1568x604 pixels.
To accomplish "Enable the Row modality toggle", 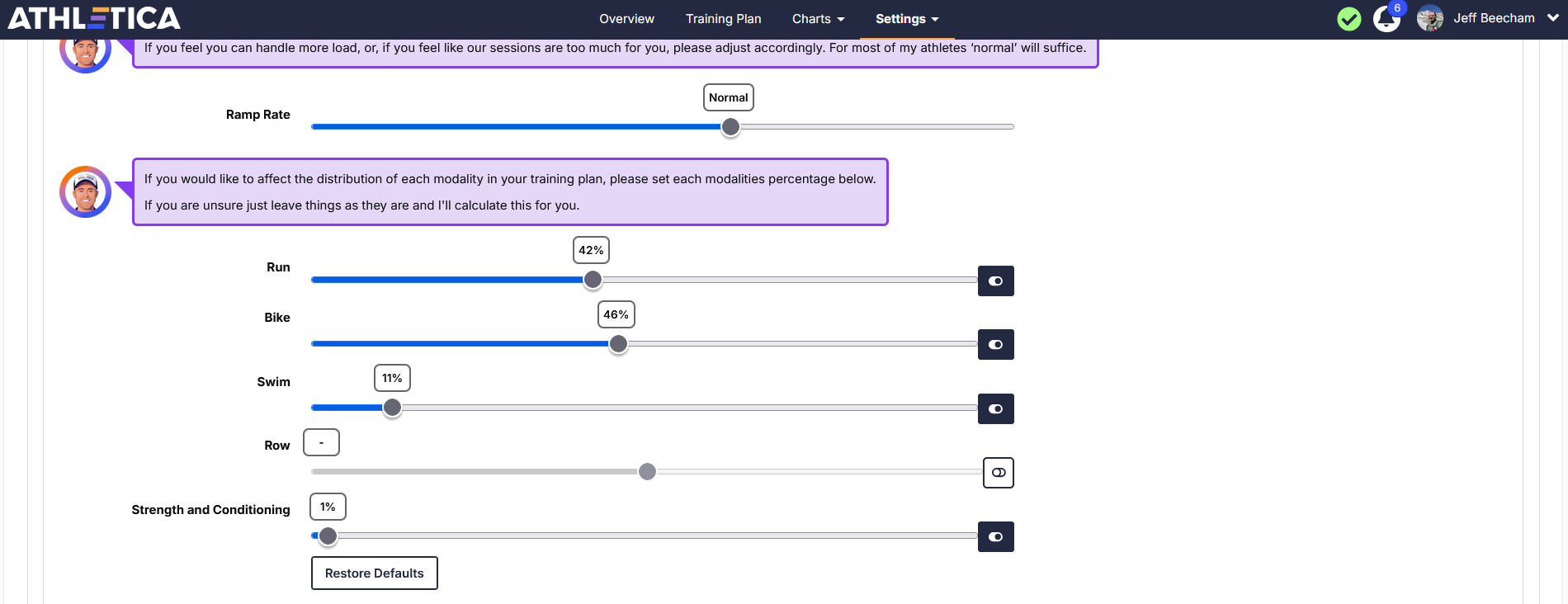I will (998, 473).
